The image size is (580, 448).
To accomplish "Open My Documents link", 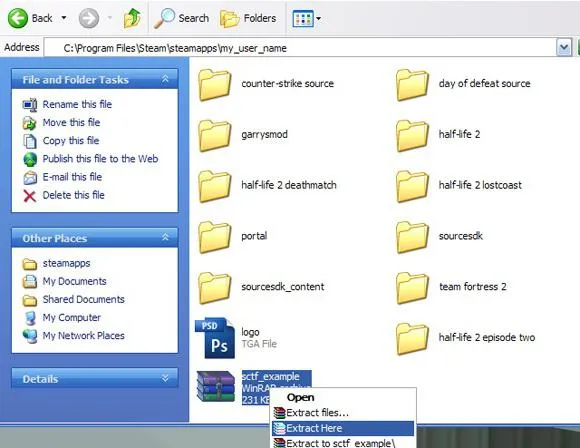I will tap(74, 281).
